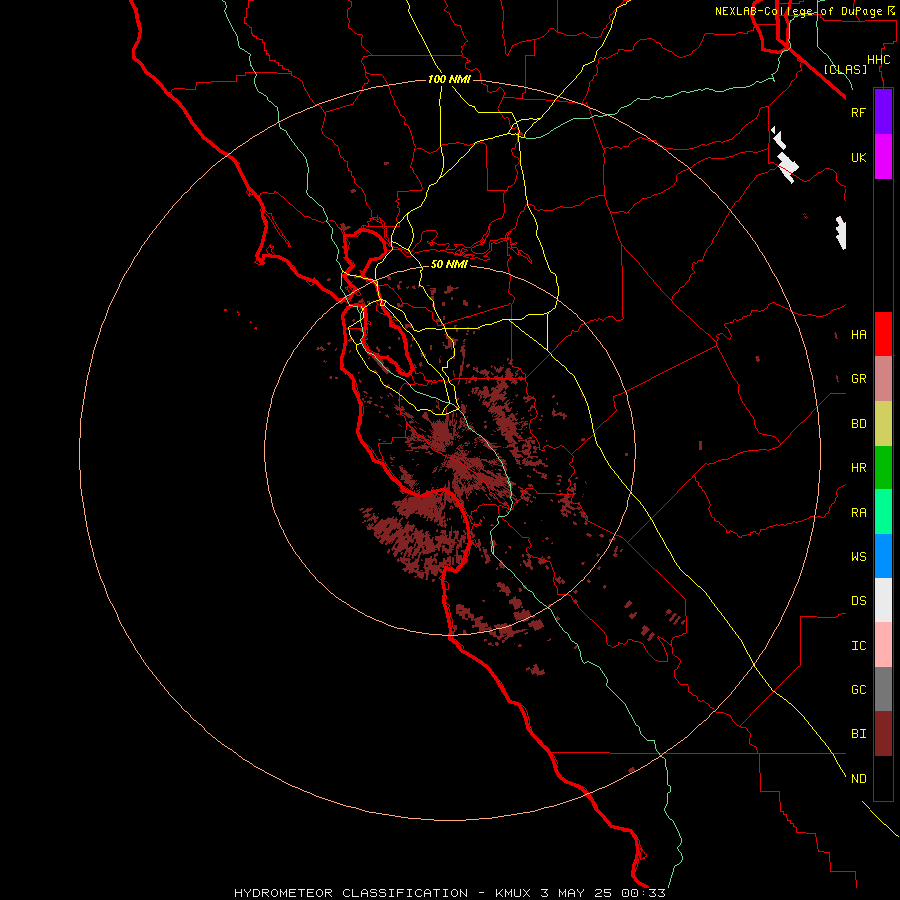Image resolution: width=900 pixels, height=900 pixels.
Task: Click the "RF" legend label
Action: click(x=858, y=112)
